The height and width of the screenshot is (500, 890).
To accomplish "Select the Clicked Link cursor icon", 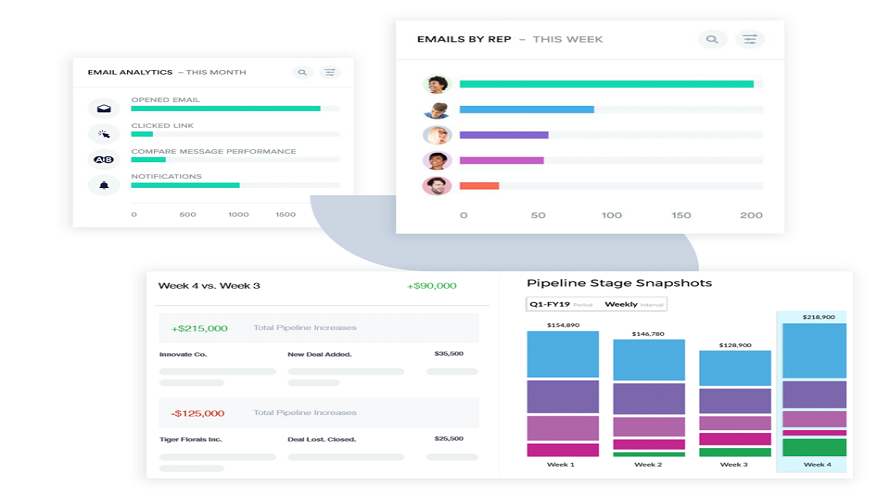I will (x=103, y=134).
